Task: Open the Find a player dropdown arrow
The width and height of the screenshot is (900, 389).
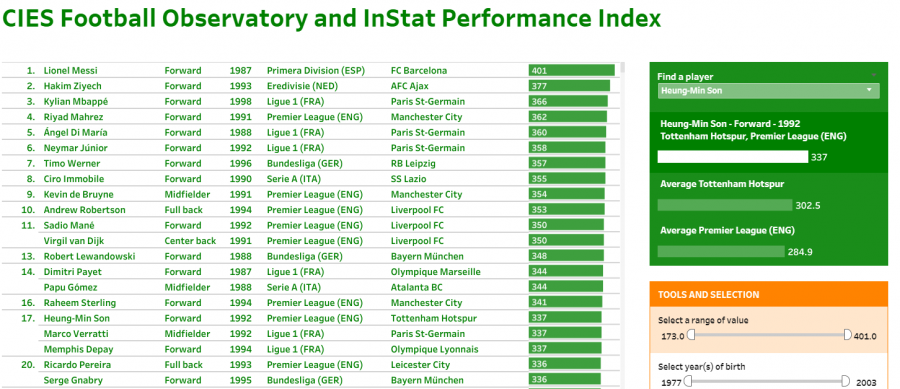Action: point(869,91)
